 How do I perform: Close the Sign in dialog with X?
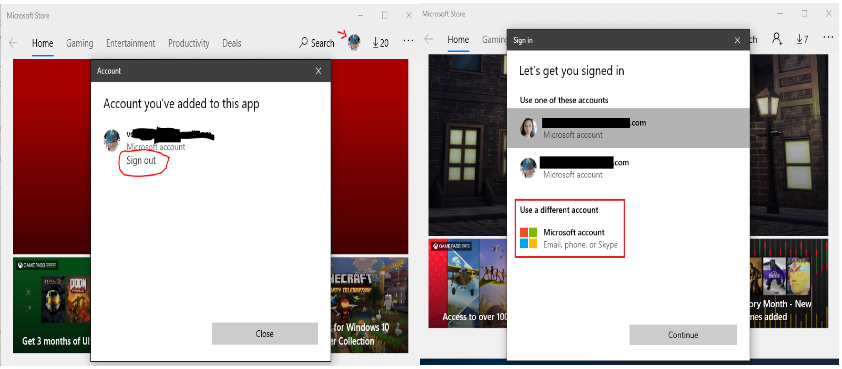(x=737, y=40)
